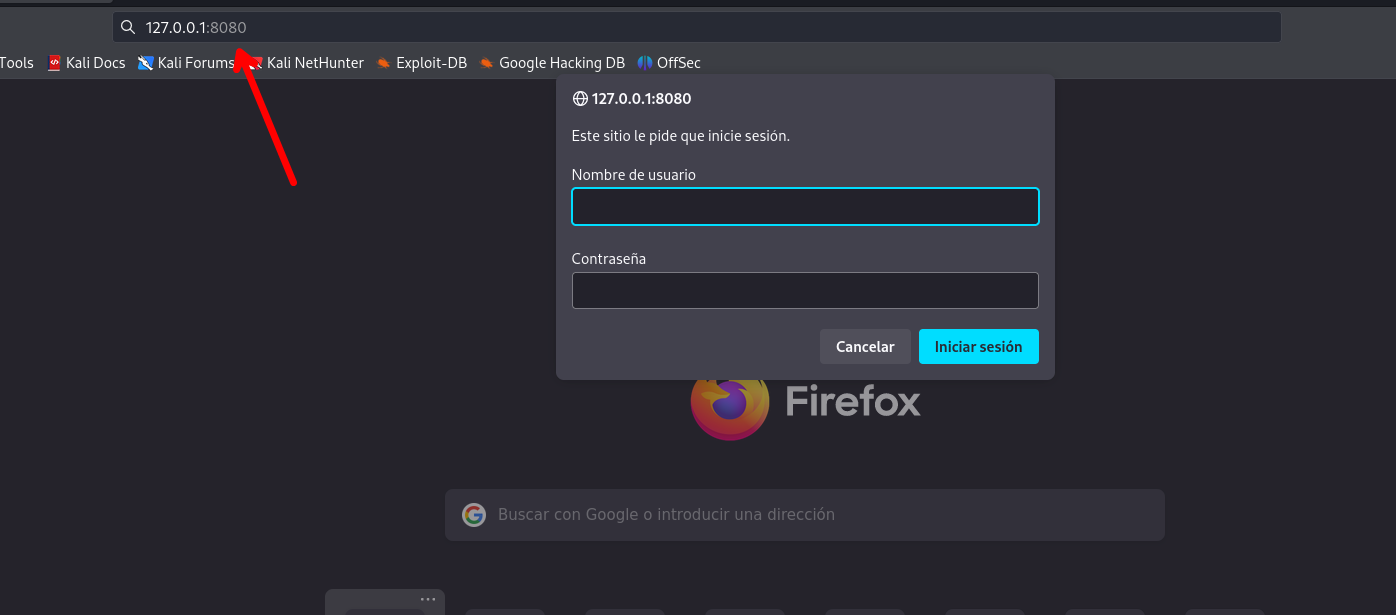Image resolution: width=1396 pixels, height=615 pixels.
Task: Click the Firefox wordmark text
Action: 853,402
